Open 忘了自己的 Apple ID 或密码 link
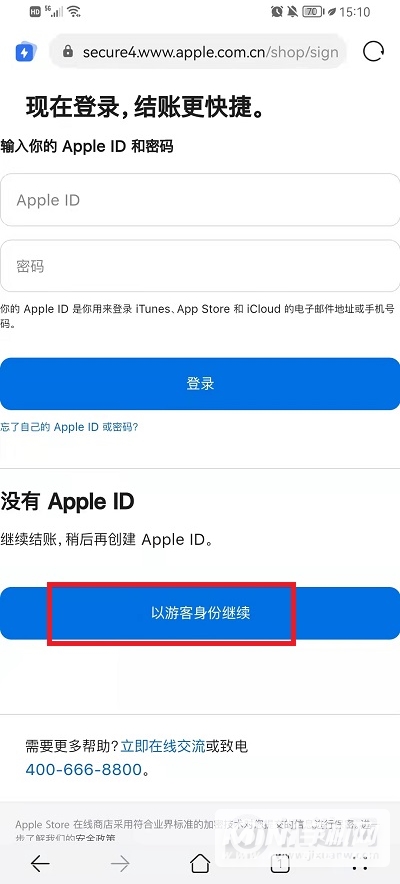The image size is (400, 884). 69,427
